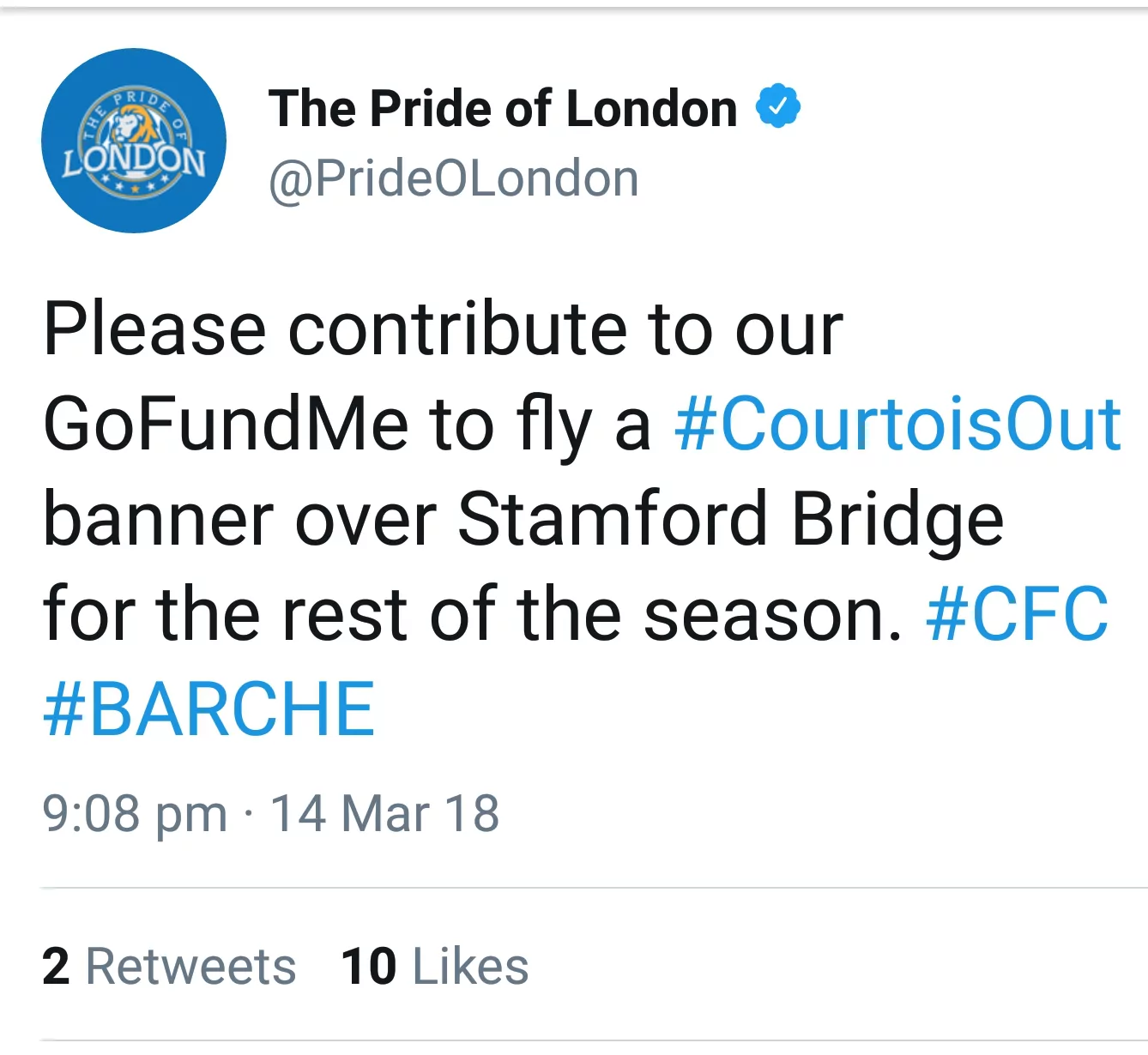The width and height of the screenshot is (1148, 1055).
Task: Click the @PrideOLondon handle
Action: point(452,178)
